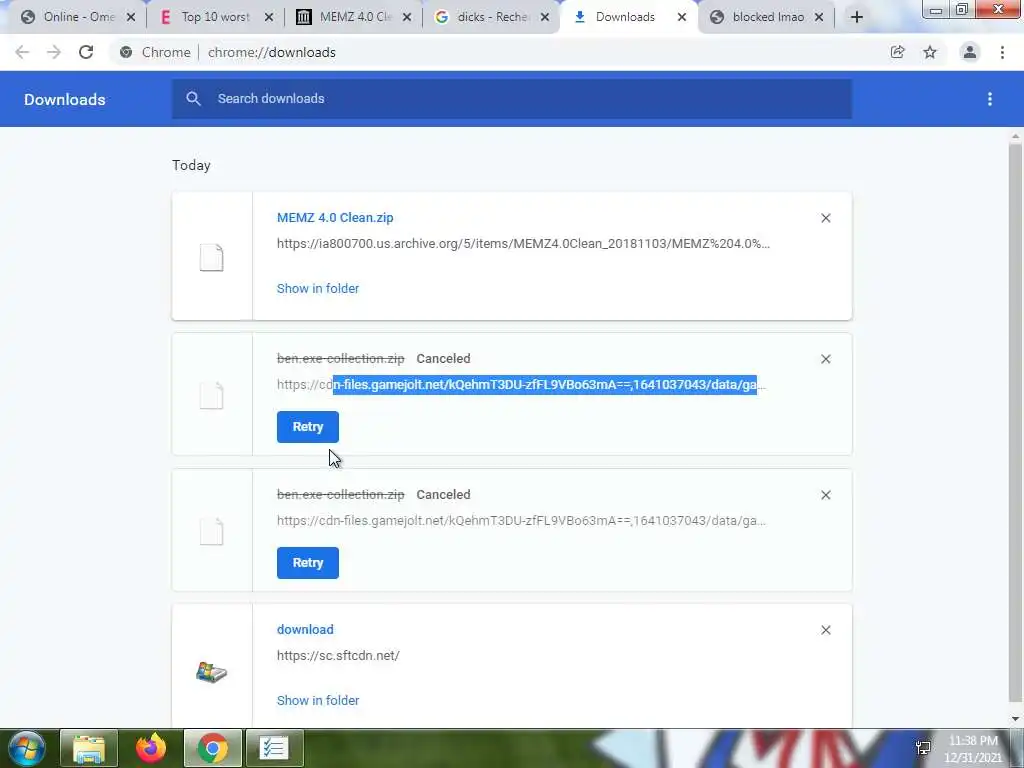Image resolution: width=1024 pixels, height=768 pixels.
Task: Show MEMZ 4.0 Clean.zip in folder
Action: pyautogui.click(x=318, y=289)
